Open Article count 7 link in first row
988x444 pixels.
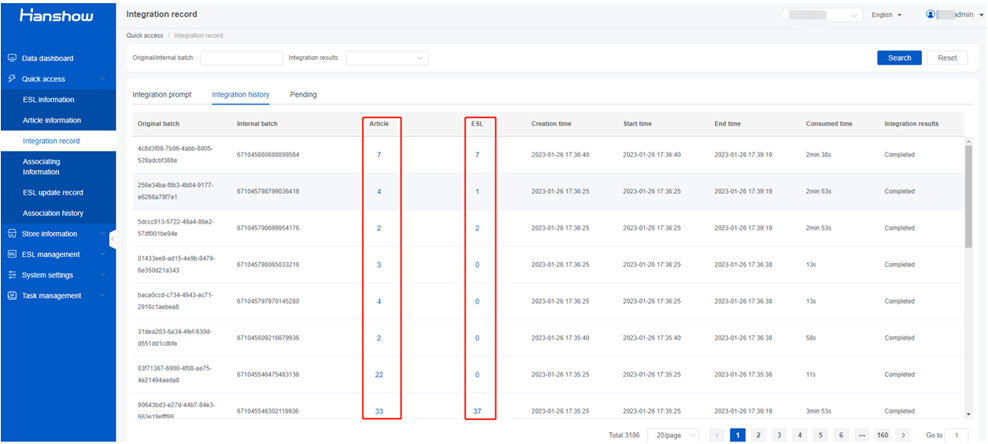(379, 155)
